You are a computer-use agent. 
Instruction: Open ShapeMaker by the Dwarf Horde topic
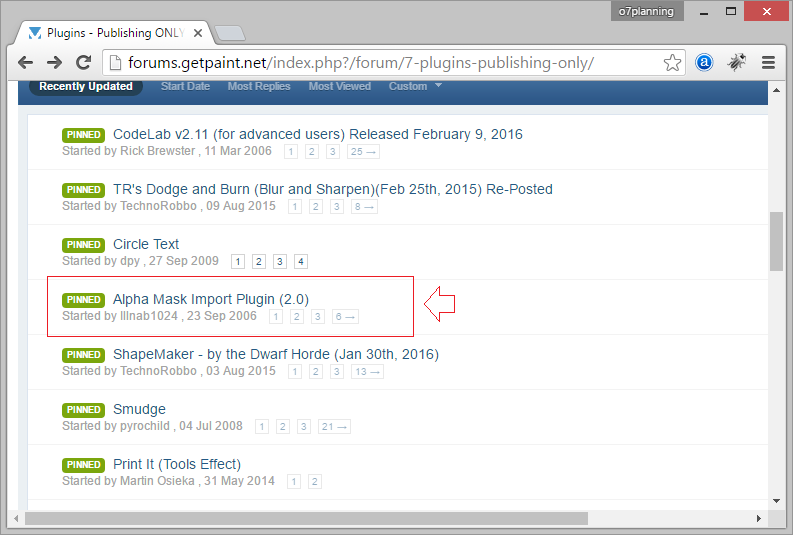[x=276, y=354]
